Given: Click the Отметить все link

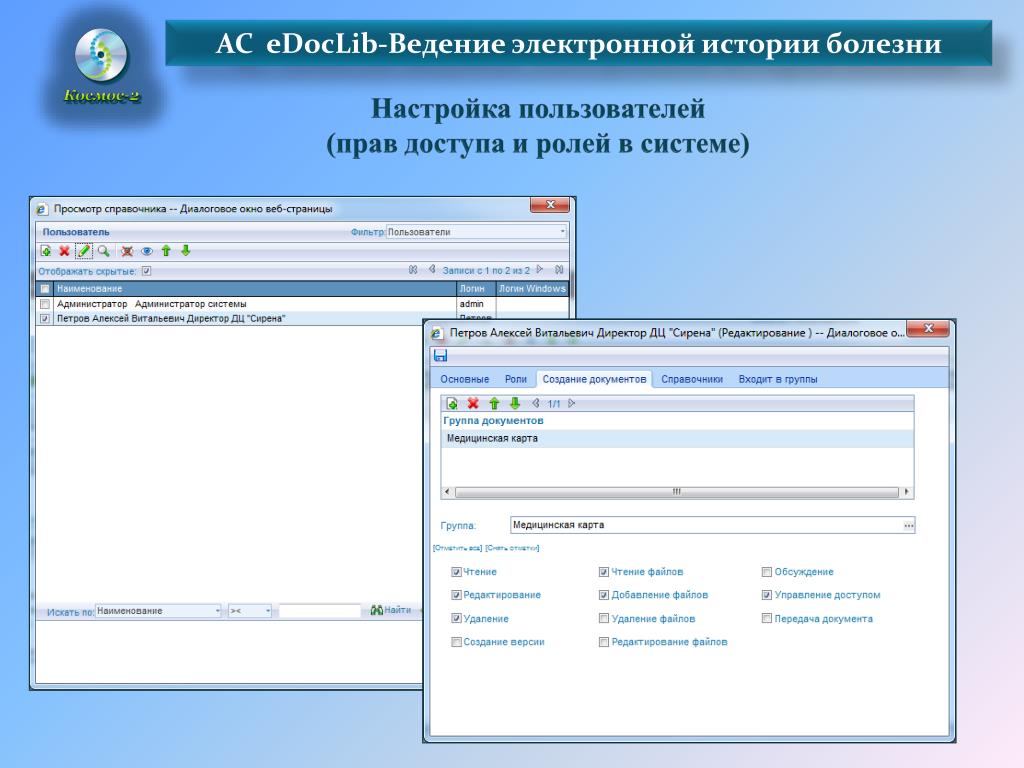Looking at the screenshot, I should tap(457, 548).
